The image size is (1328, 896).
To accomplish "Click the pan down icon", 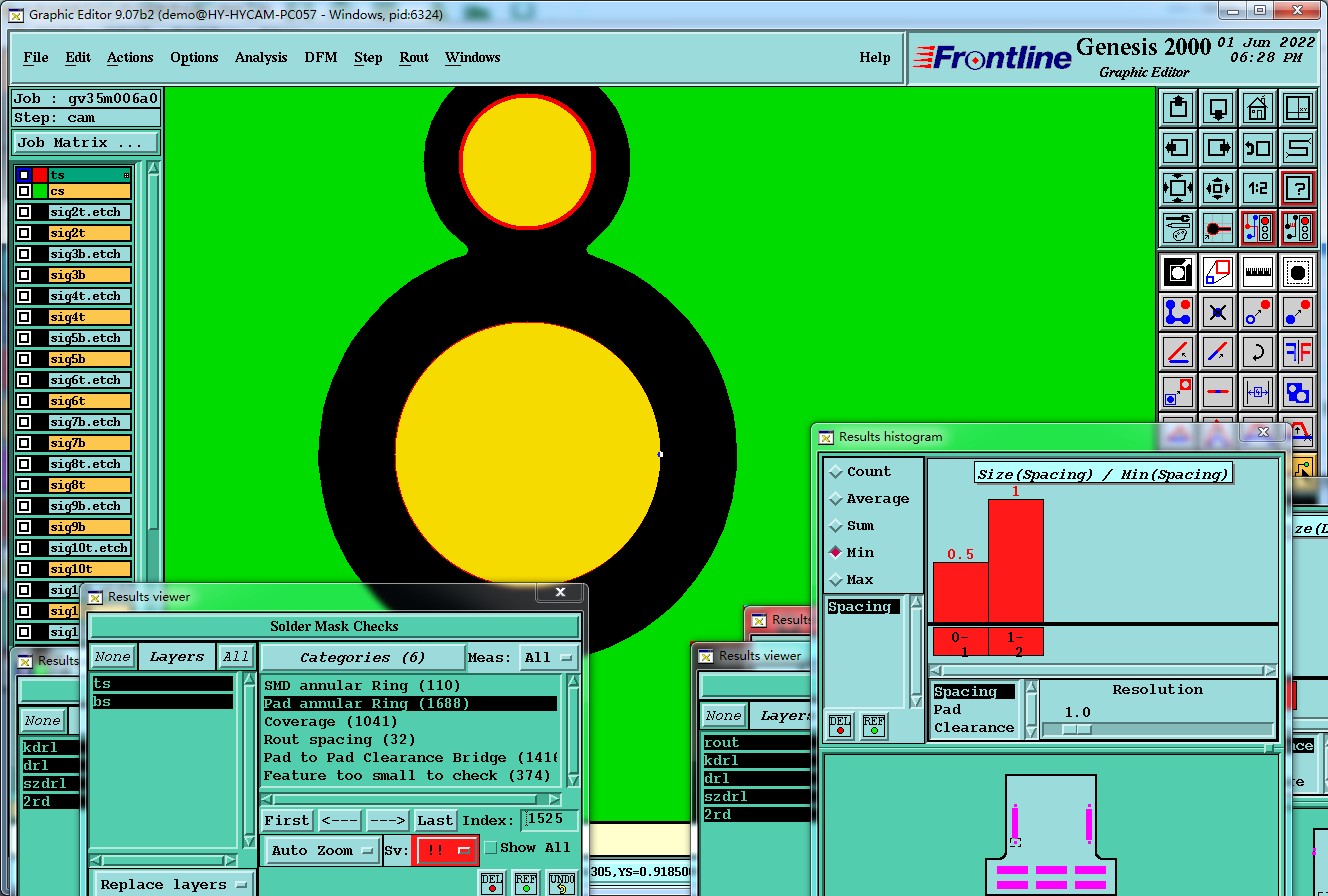I will 1218,107.
